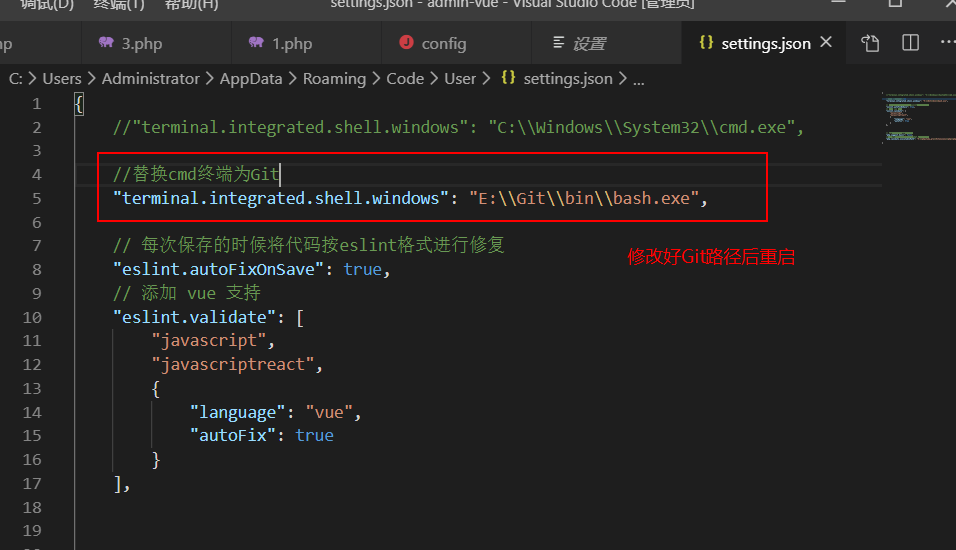The height and width of the screenshot is (550, 956).
Task: Click the settings.json breadcrumb segment
Action: [568, 79]
